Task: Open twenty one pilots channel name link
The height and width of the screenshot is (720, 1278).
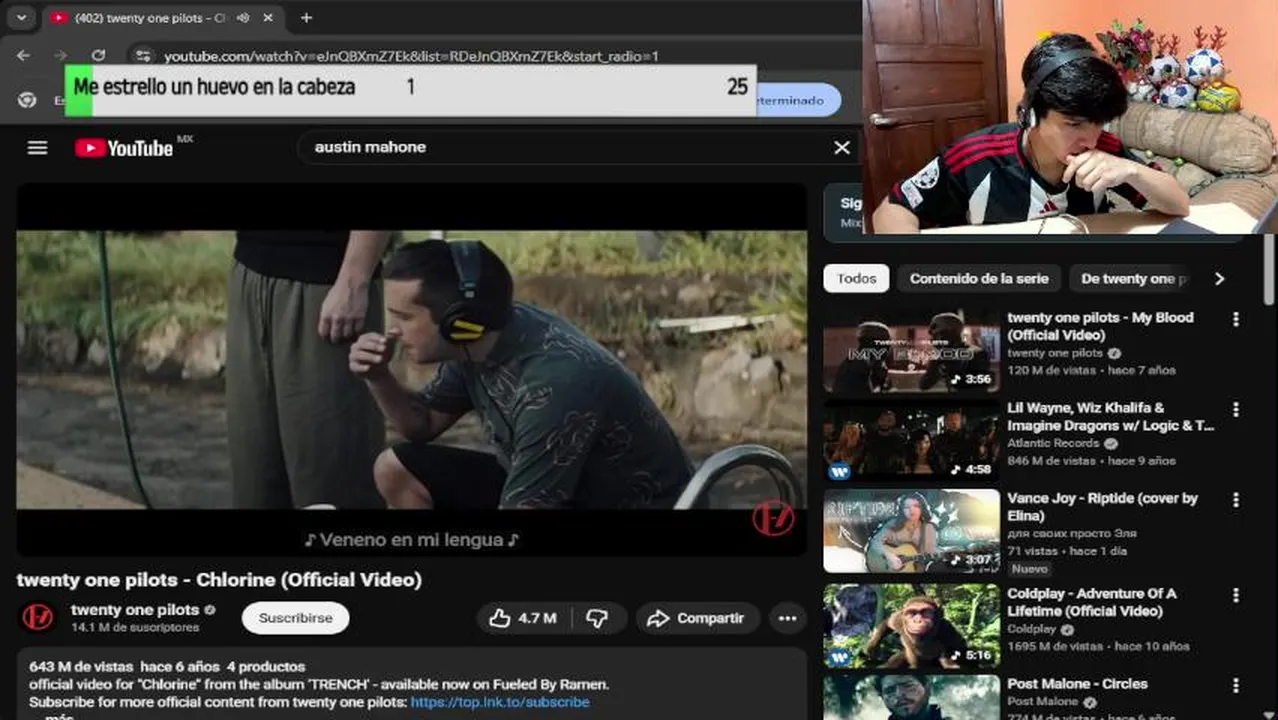Action: click(x=135, y=609)
